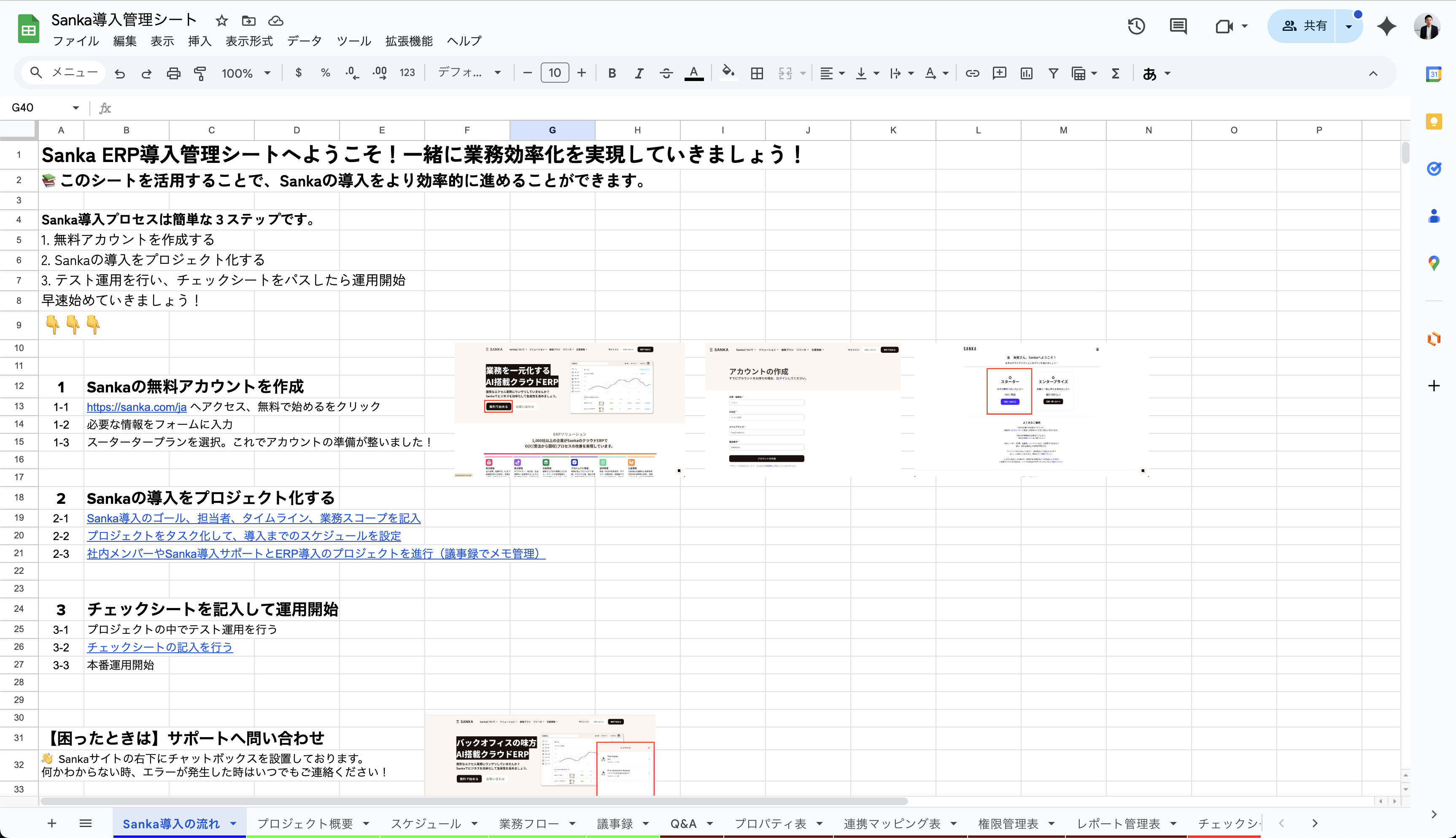The image size is (1456, 838).
Task: Click the paint format roller icon
Action: coord(200,73)
